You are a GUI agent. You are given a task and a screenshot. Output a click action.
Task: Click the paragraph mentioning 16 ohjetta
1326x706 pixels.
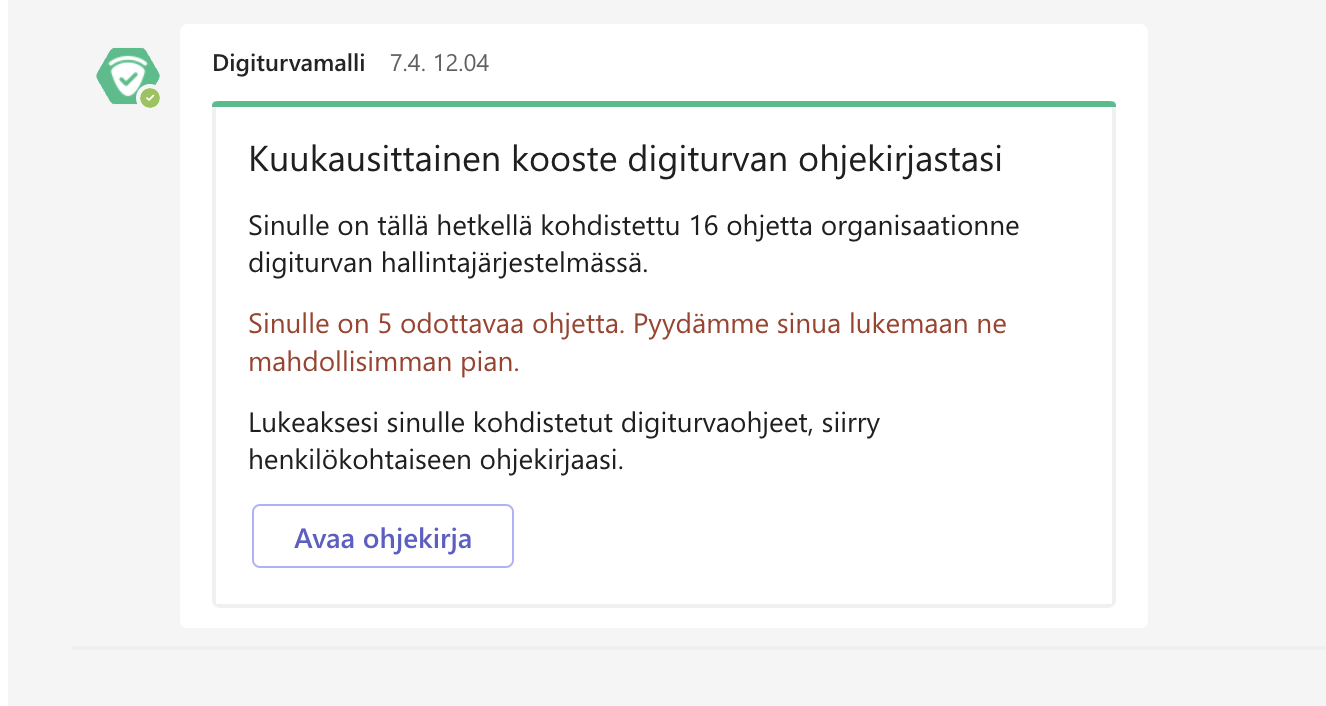633,245
